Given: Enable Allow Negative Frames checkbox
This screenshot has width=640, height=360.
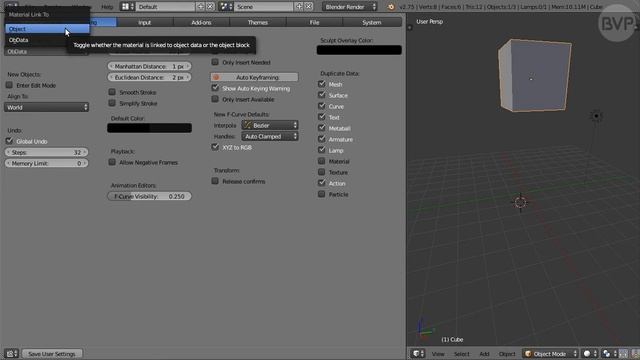Looking at the screenshot, I should coord(112,162).
